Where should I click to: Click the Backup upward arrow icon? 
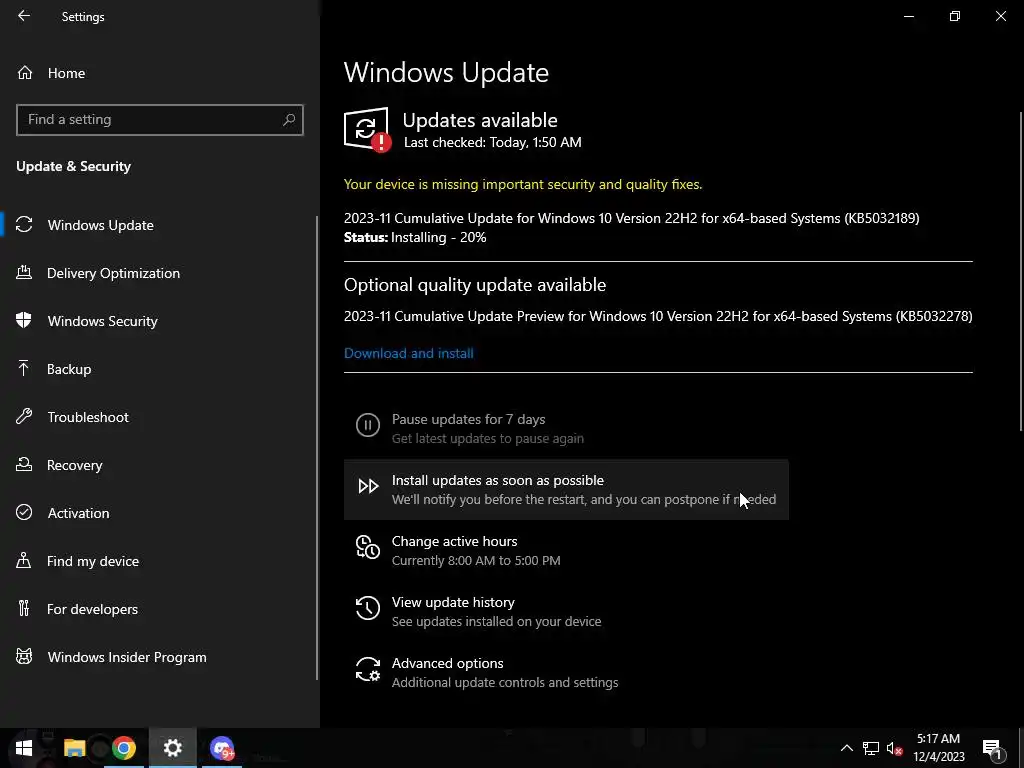(x=24, y=369)
